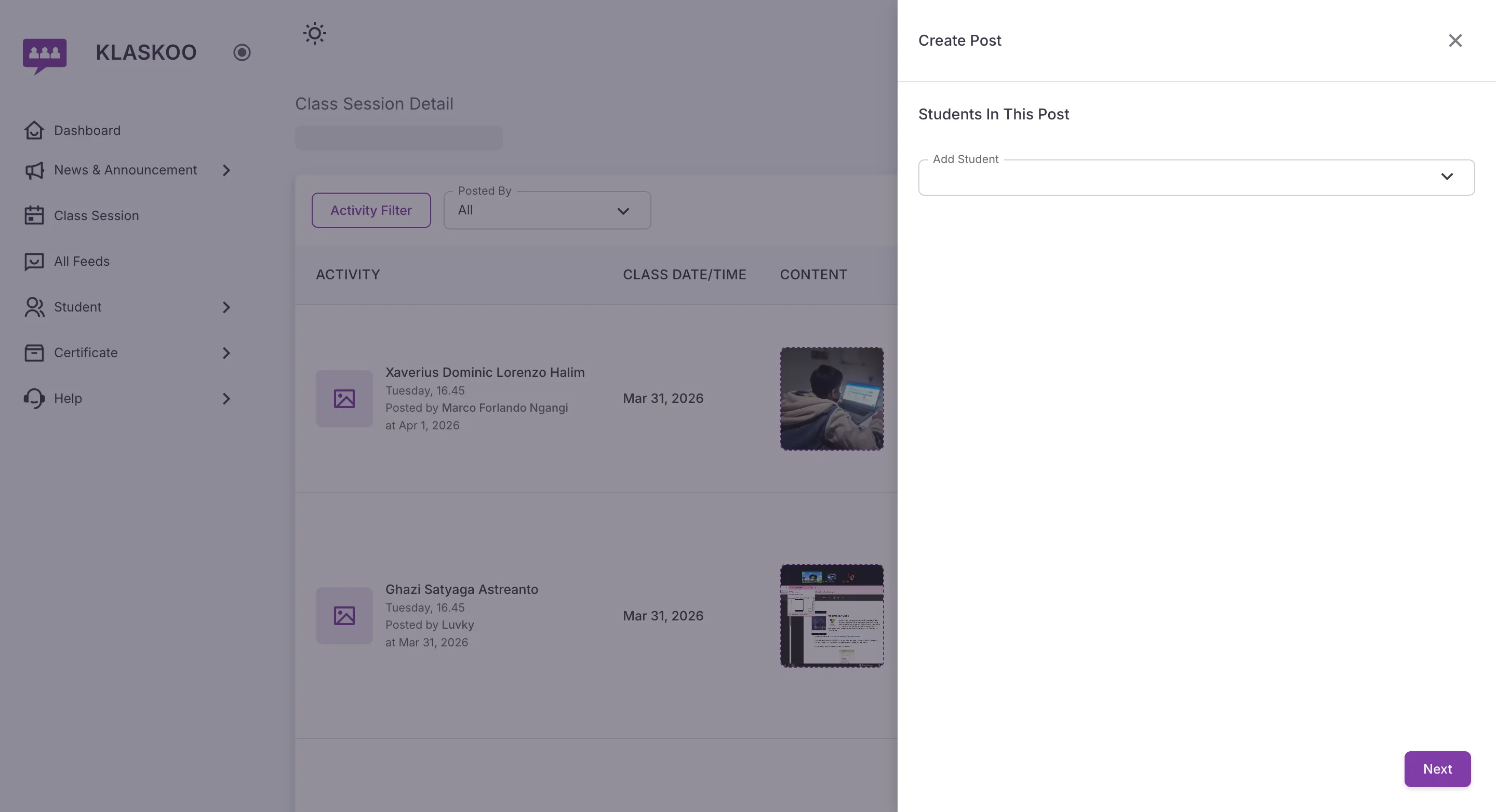The image size is (1496, 812).
Task: Select the Class Session menu item
Action: [x=96, y=215]
